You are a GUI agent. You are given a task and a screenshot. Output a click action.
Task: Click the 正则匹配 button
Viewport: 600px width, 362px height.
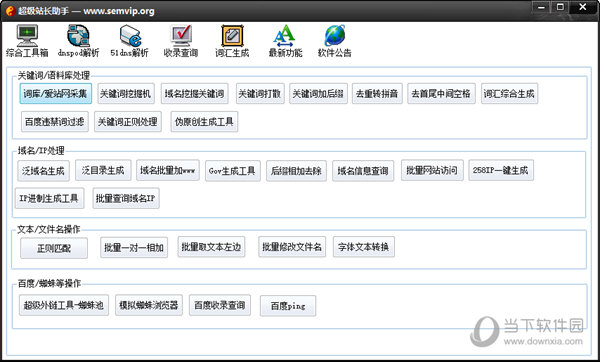[54, 248]
